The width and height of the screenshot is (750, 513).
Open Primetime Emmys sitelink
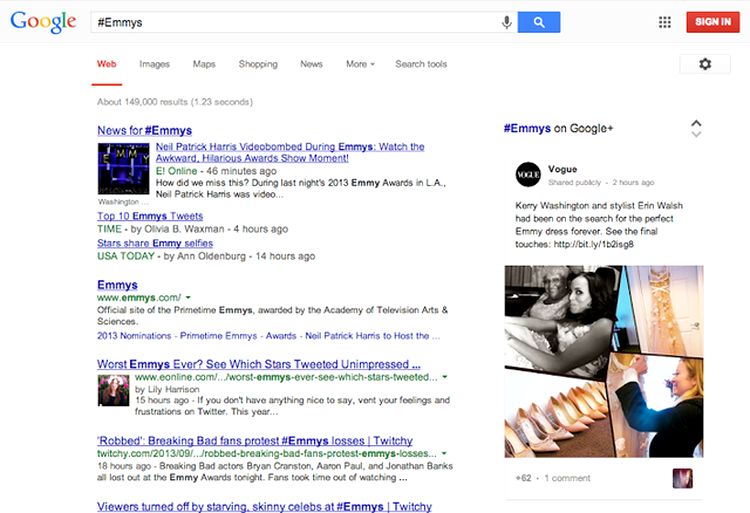218,336
